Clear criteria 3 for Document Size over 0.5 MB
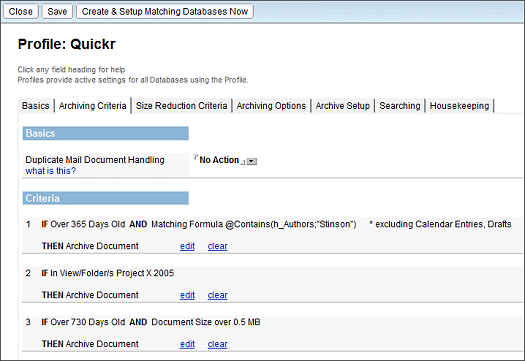 [217, 344]
